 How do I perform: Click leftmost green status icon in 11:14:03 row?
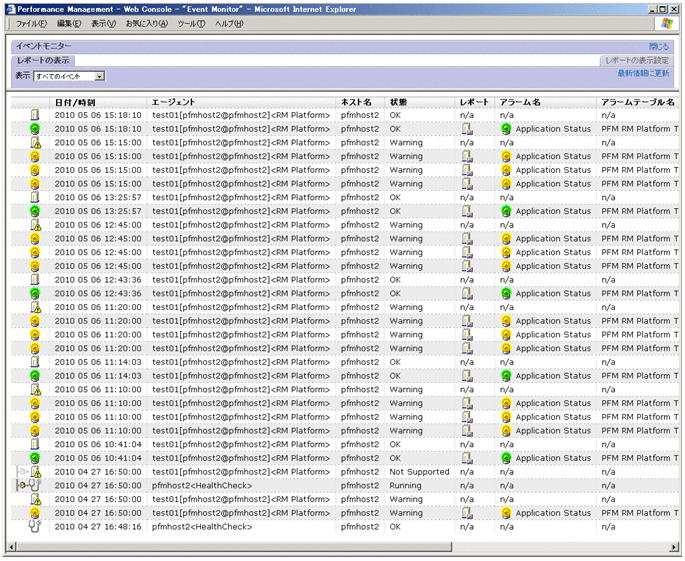coord(35,376)
